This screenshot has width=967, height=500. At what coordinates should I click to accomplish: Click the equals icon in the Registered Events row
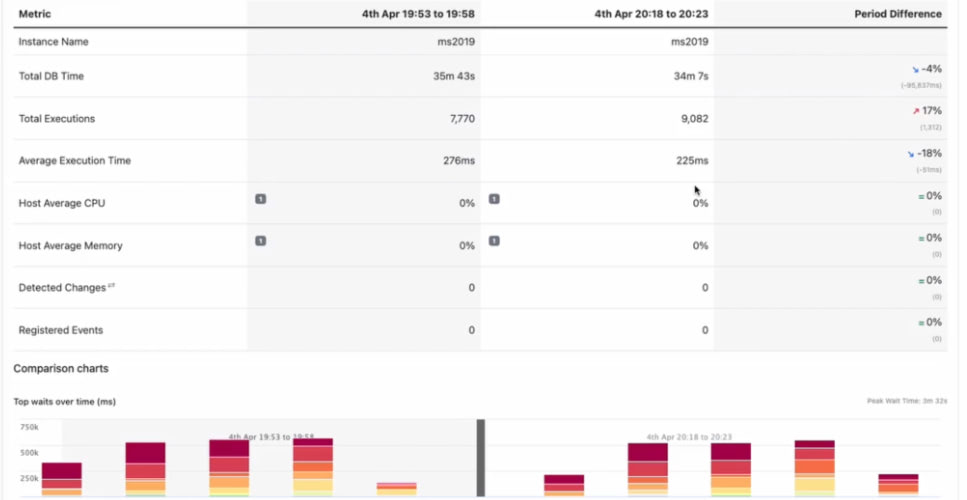click(921, 323)
